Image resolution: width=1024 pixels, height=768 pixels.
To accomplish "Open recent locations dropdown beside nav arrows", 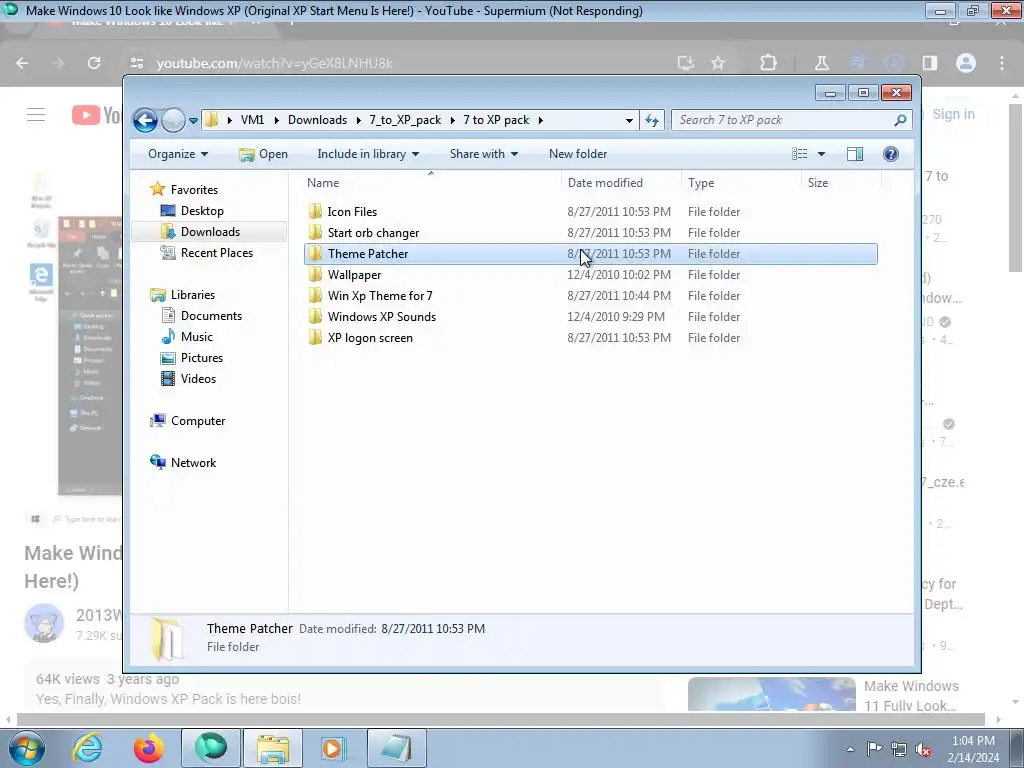I will (x=193, y=121).
